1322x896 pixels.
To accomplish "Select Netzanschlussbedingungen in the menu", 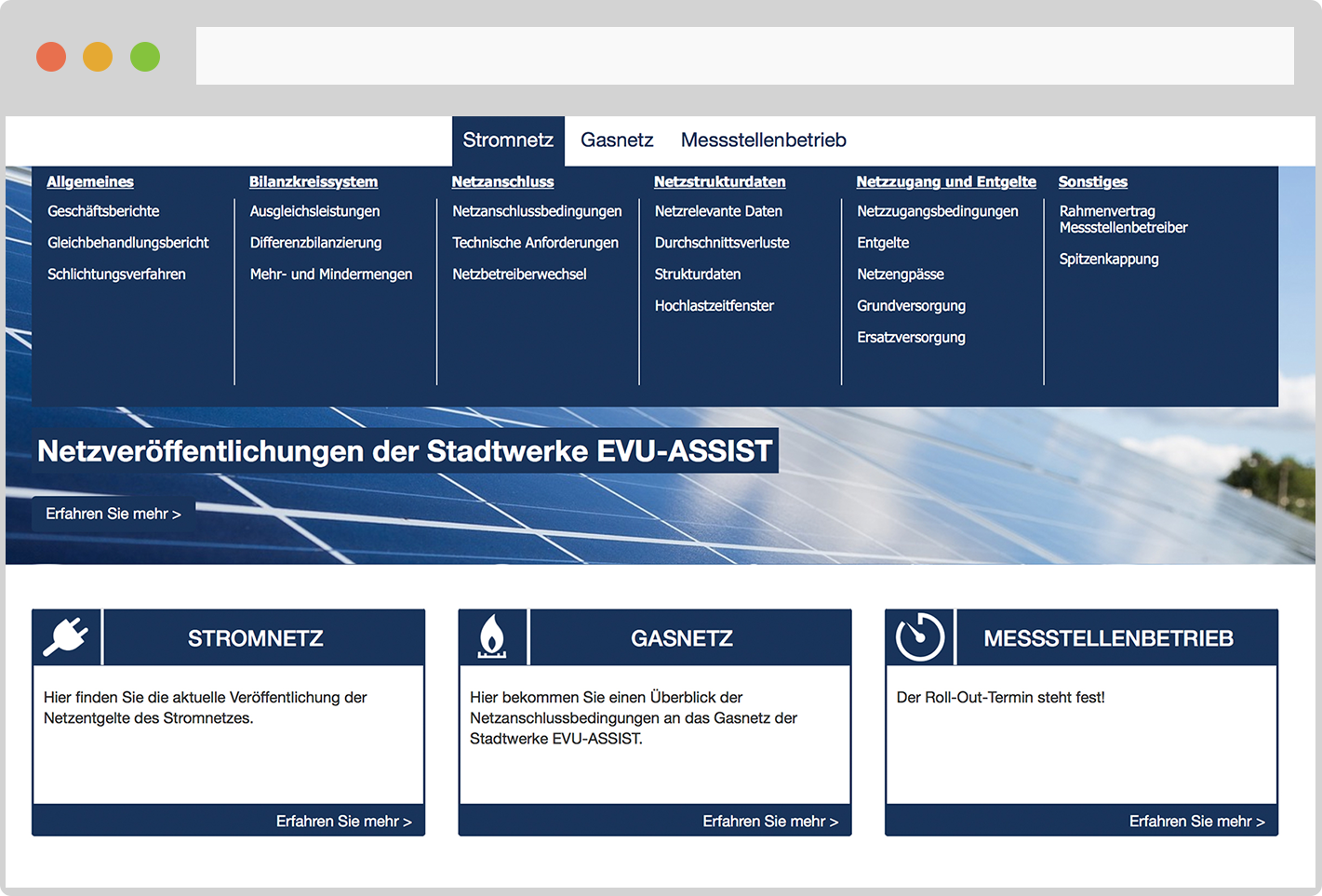I will pyautogui.click(x=537, y=211).
